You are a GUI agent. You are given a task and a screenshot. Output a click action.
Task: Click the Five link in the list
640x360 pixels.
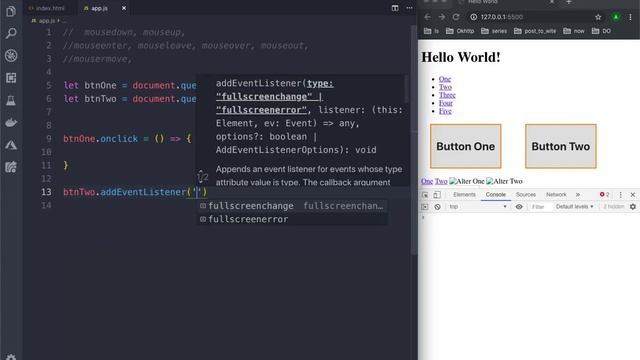pyautogui.click(x=445, y=111)
